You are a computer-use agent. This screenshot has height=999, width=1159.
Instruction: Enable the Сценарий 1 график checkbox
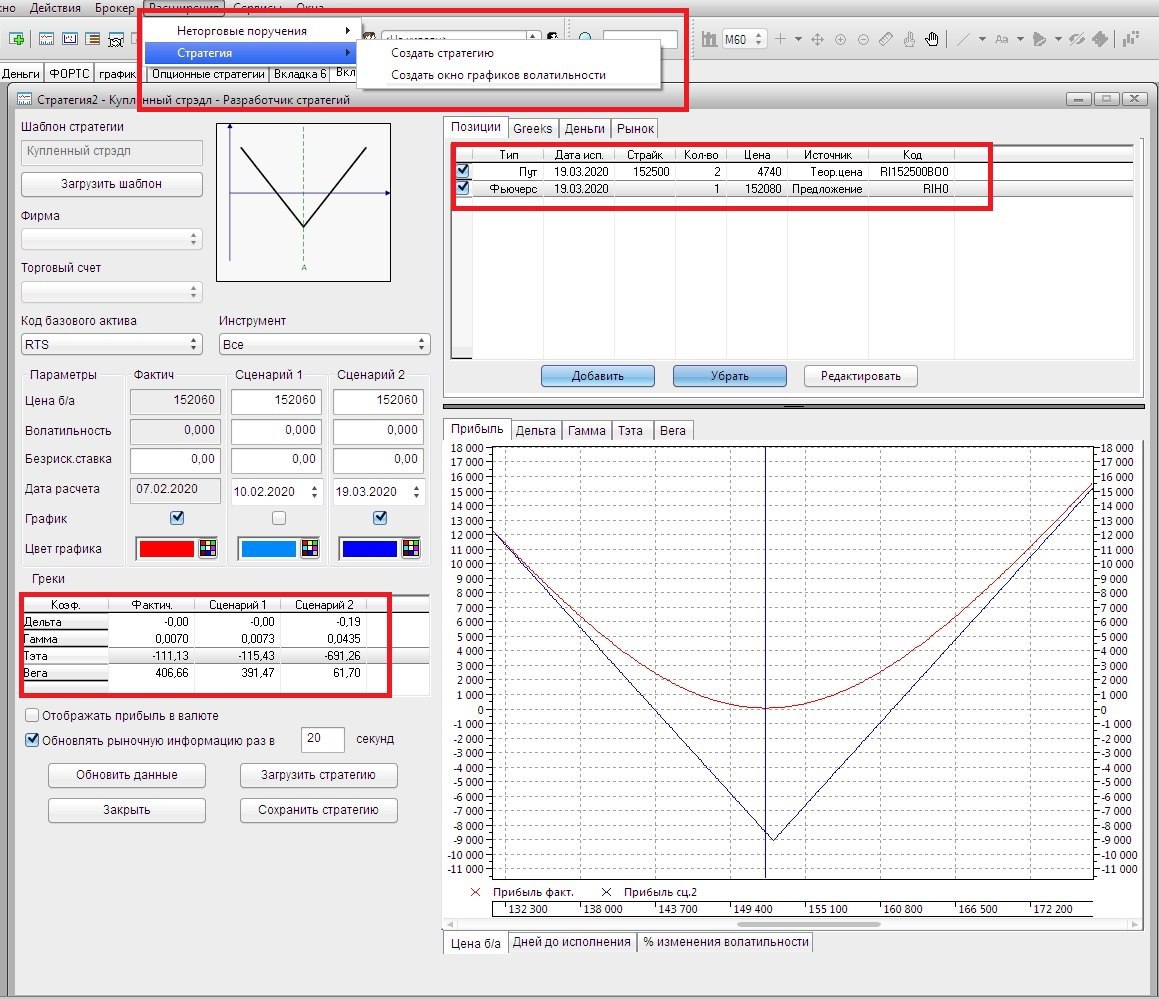[x=279, y=518]
